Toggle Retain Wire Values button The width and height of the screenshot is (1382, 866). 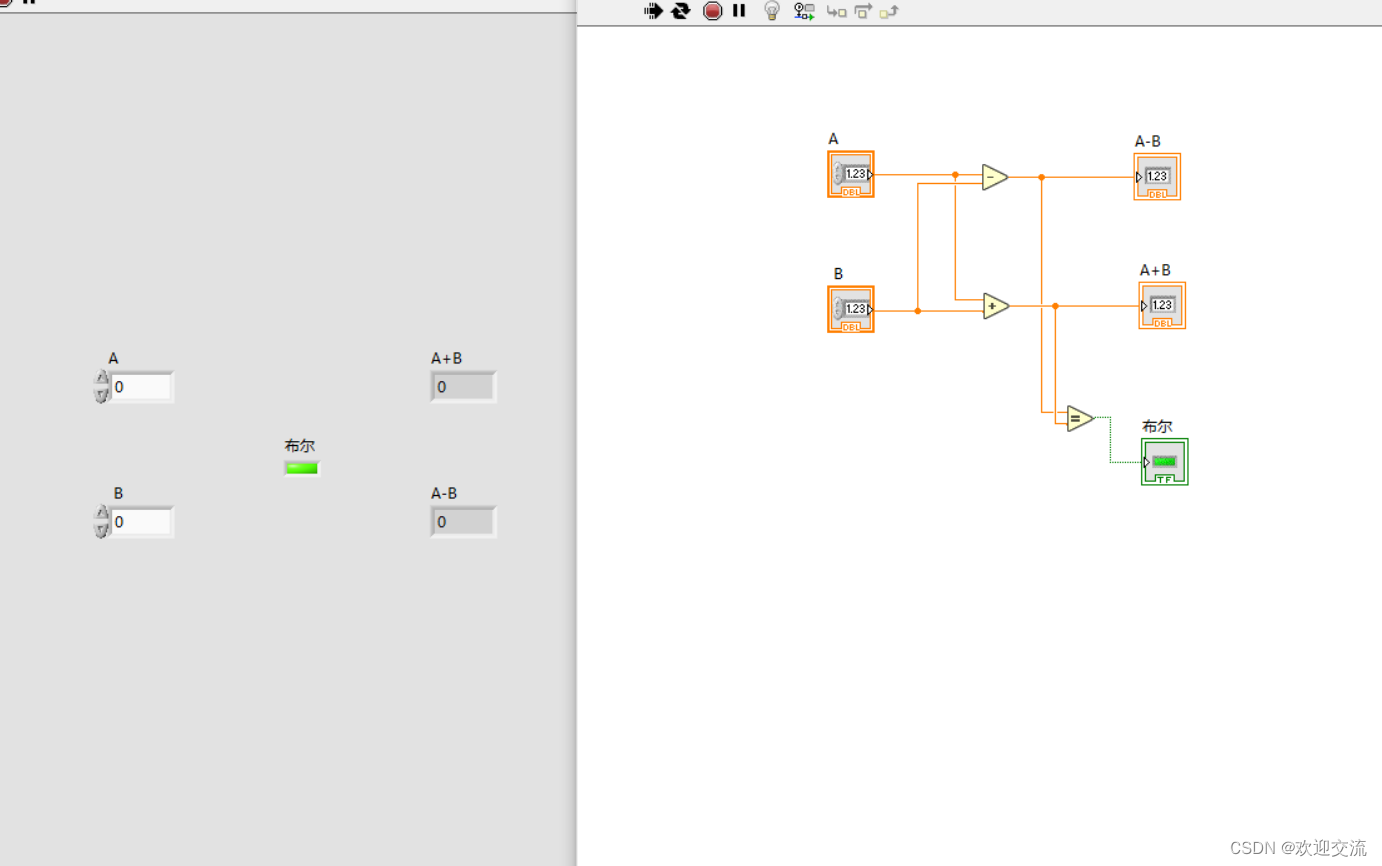tap(804, 11)
